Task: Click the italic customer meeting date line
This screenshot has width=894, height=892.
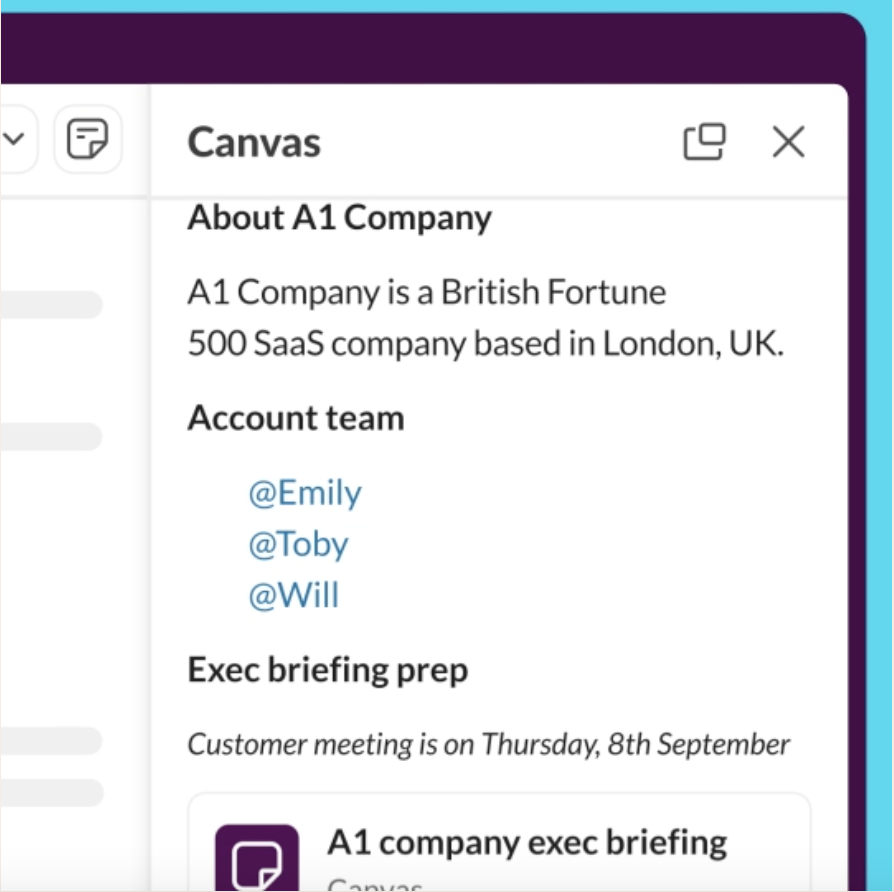Action: pyautogui.click(x=487, y=743)
